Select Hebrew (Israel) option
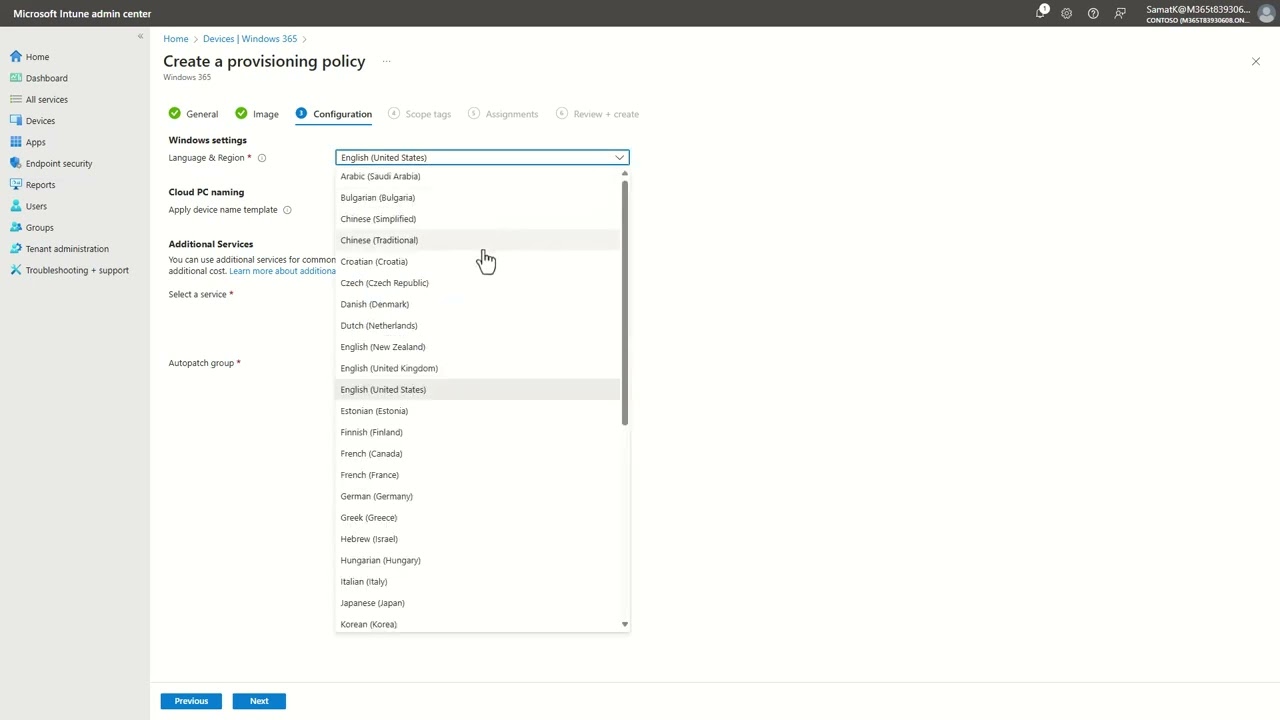This screenshot has width=1280, height=720. 478,539
